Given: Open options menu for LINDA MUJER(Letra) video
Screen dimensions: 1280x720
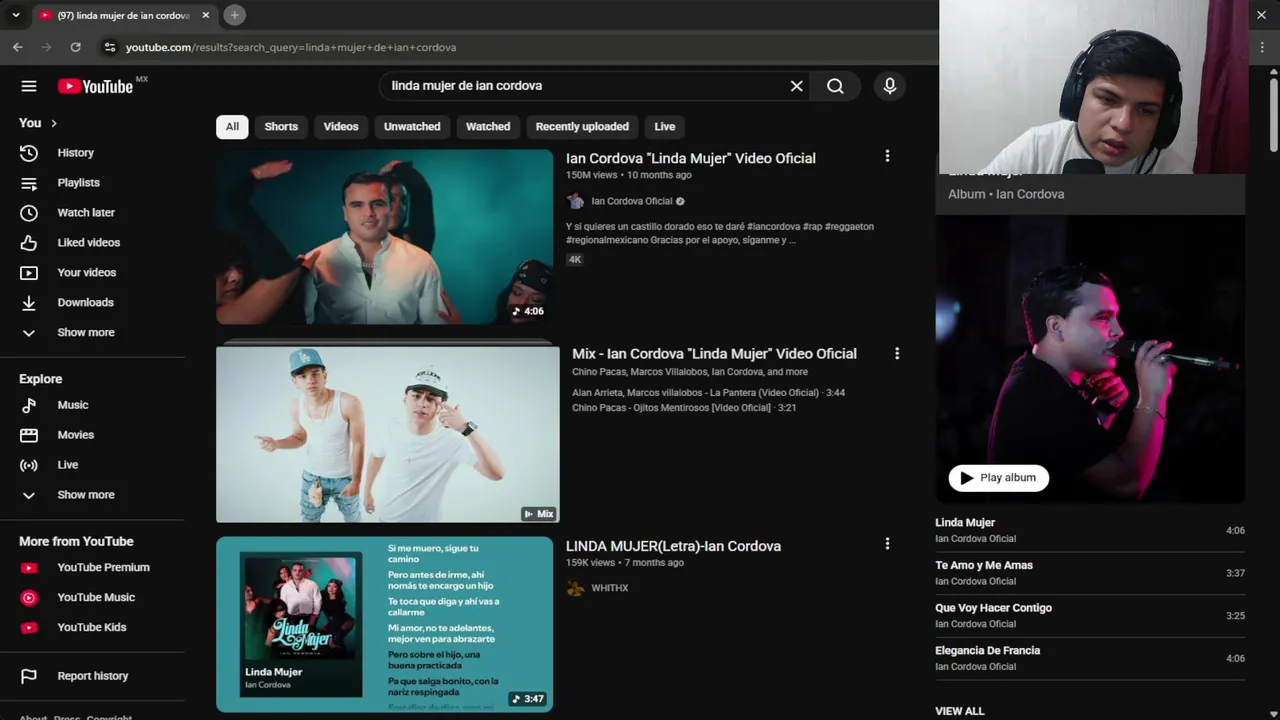Looking at the screenshot, I should coord(887,543).
